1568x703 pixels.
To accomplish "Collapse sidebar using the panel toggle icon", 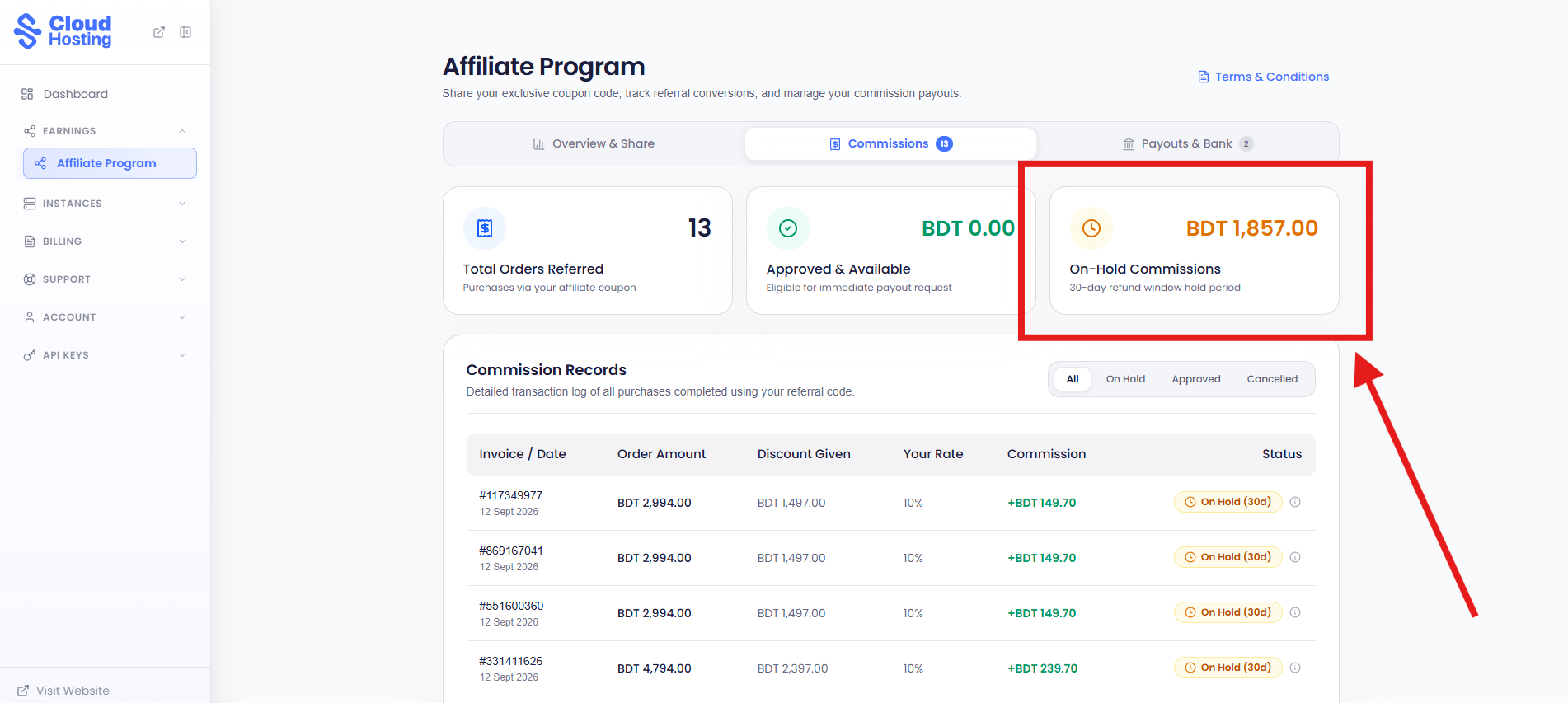I will point(185,32).
